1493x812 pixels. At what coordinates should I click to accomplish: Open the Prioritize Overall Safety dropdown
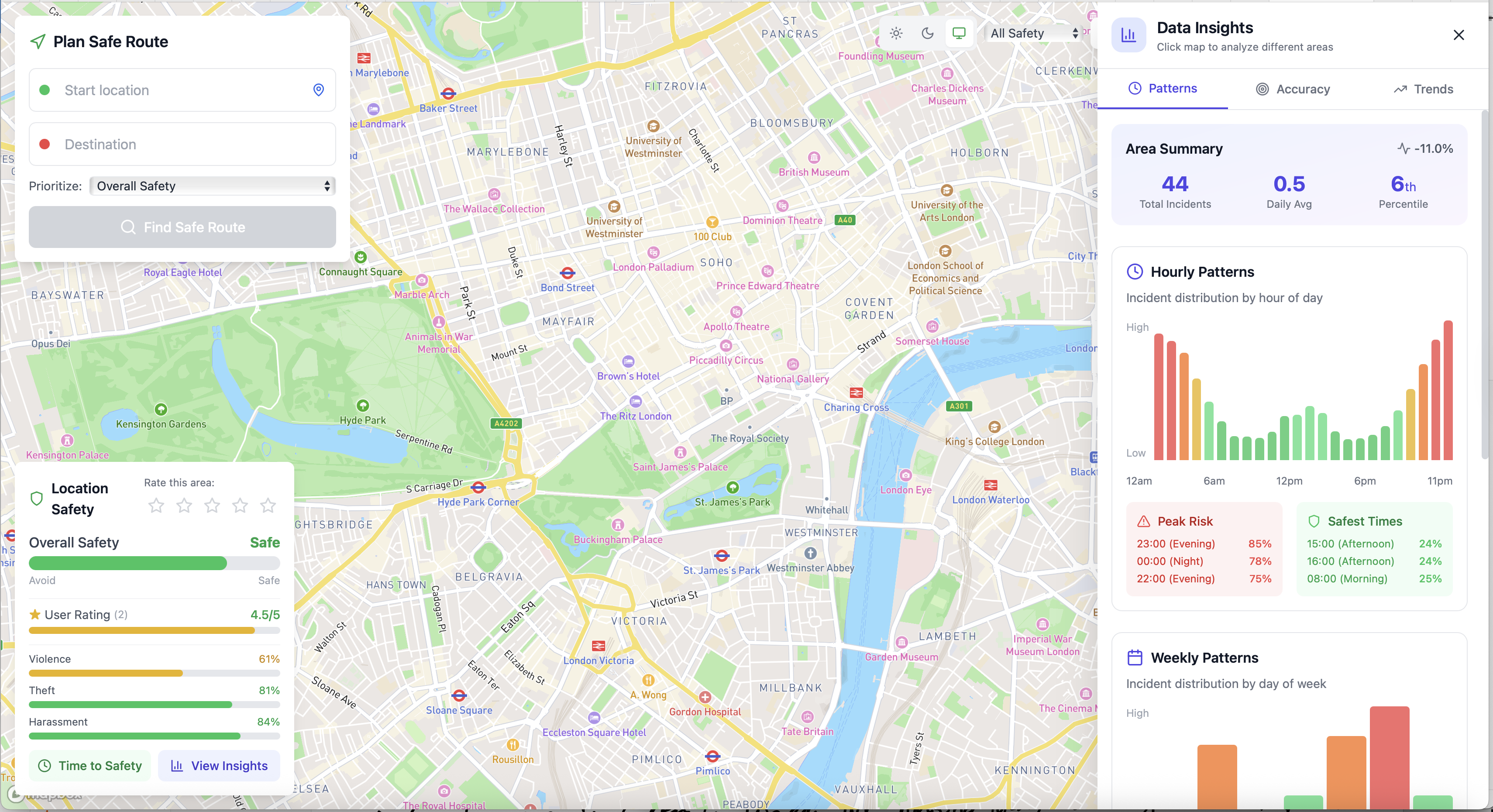[213, 186]
